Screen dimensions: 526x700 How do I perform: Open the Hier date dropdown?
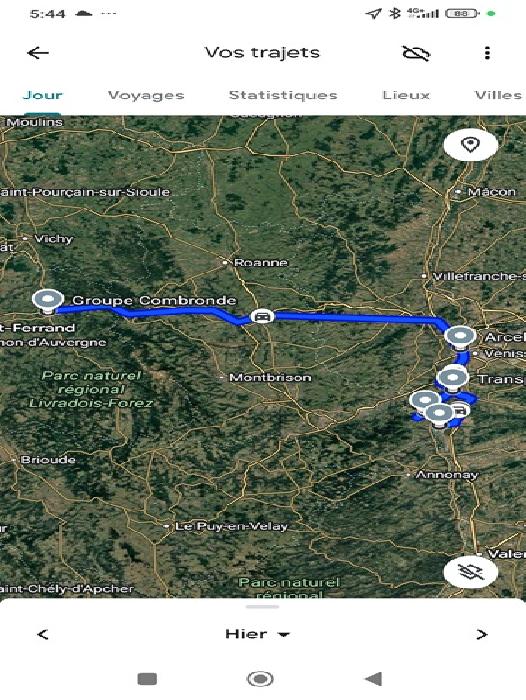258,634
